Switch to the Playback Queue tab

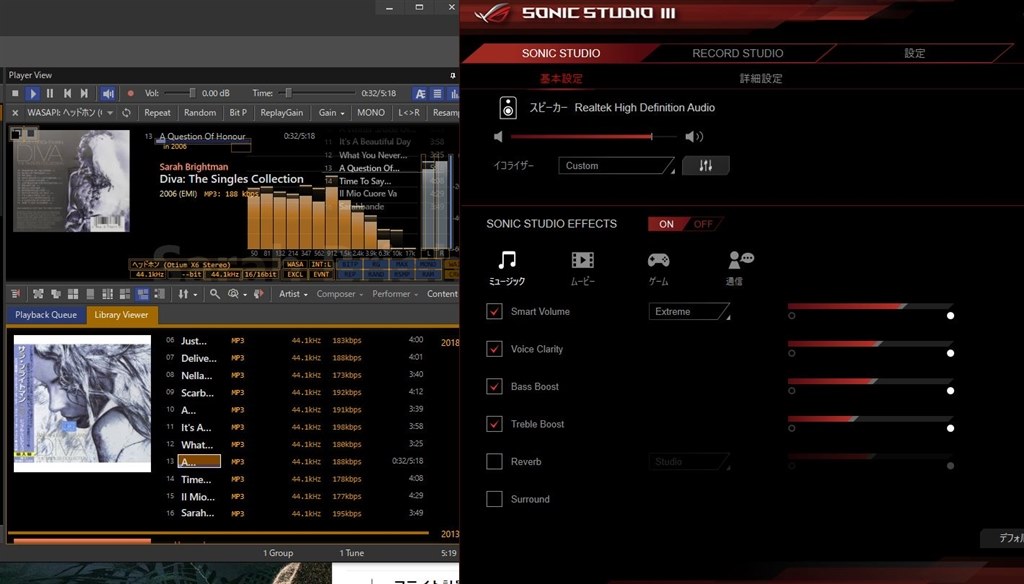[46, 315]
